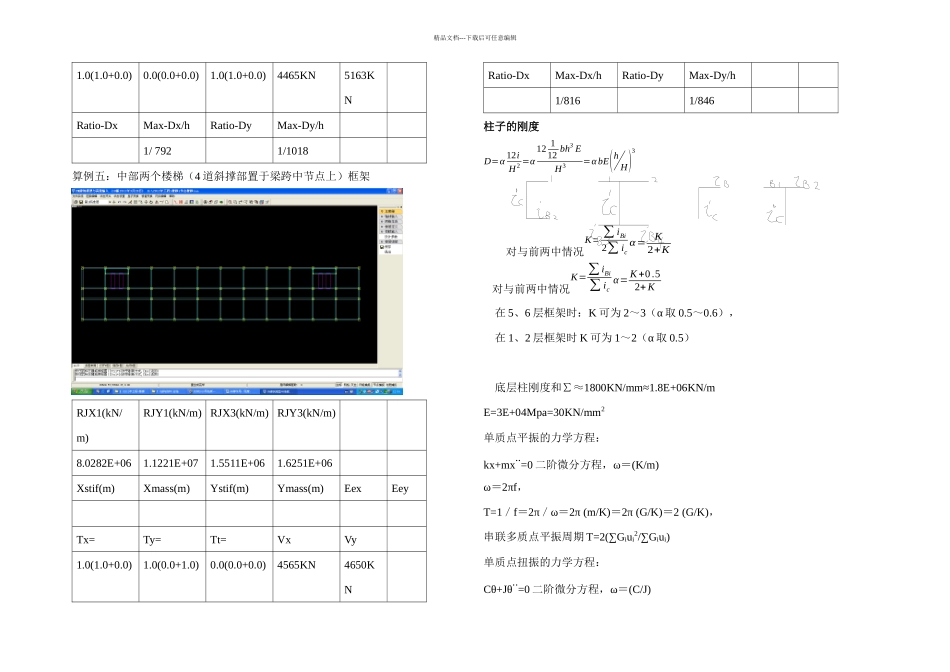Click the 1/1018 drift ratio value
Screen dimensions: 950x672
tap(293, 151)
